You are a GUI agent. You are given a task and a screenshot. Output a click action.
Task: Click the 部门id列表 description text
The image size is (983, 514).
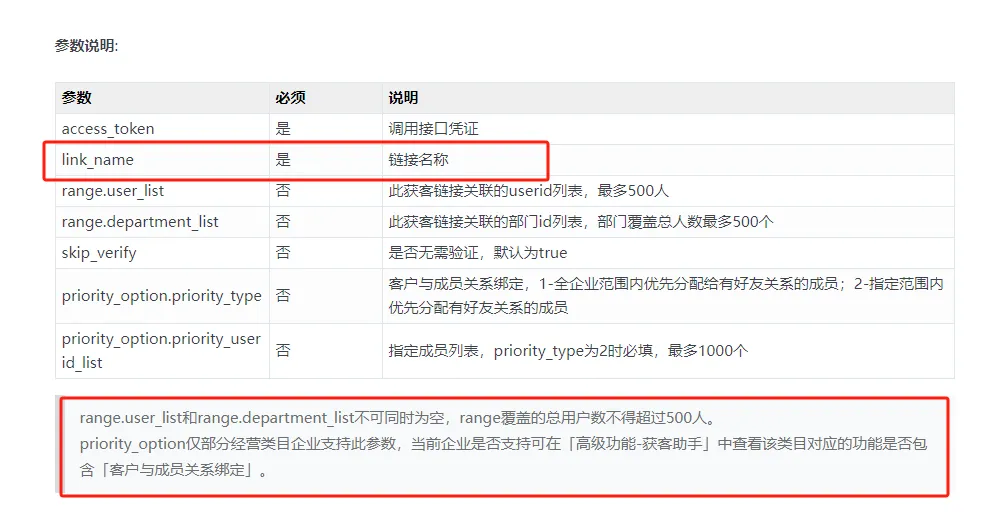(580, 222)
